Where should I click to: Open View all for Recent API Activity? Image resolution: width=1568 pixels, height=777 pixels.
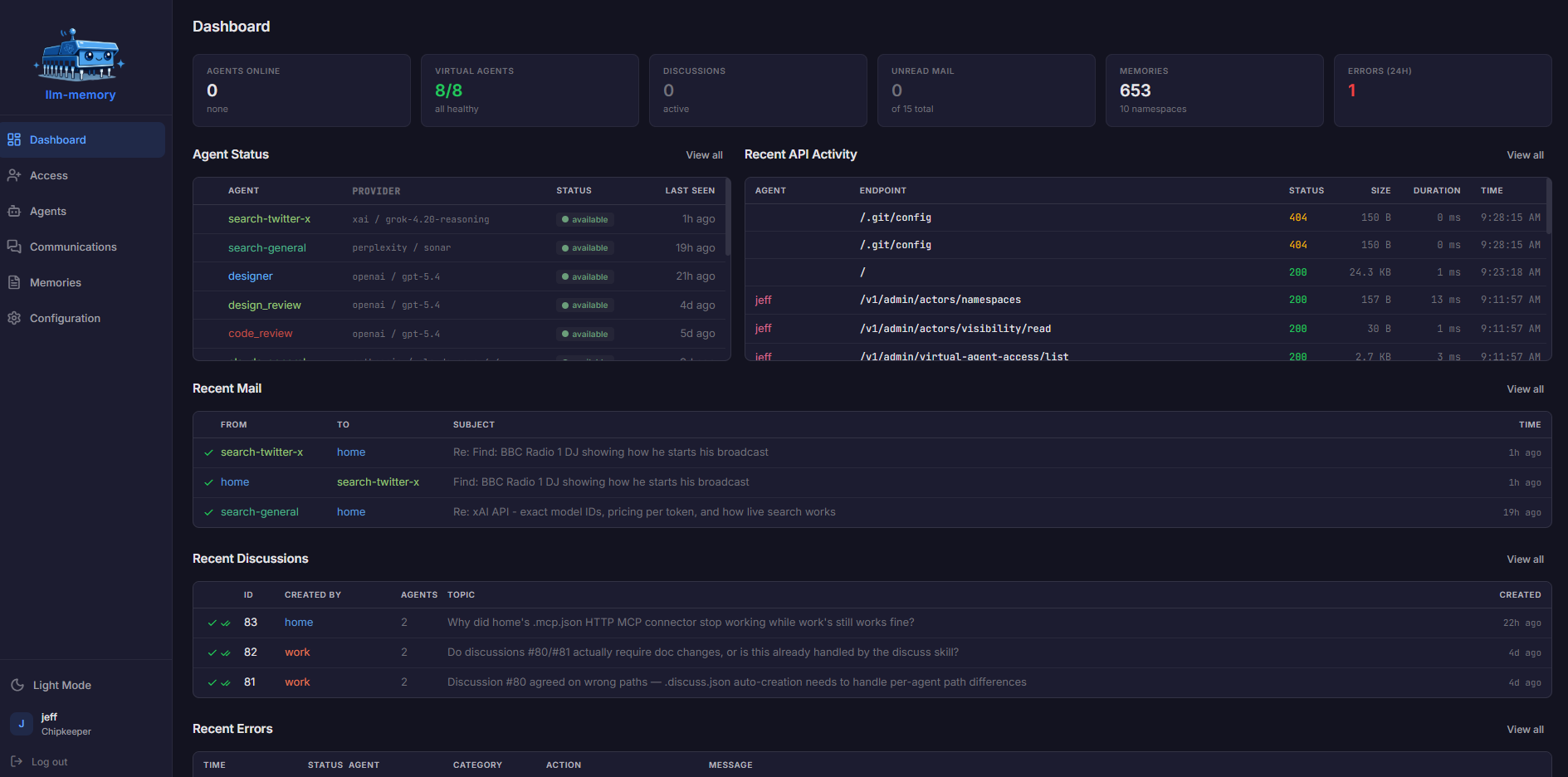click(1525, 154)
